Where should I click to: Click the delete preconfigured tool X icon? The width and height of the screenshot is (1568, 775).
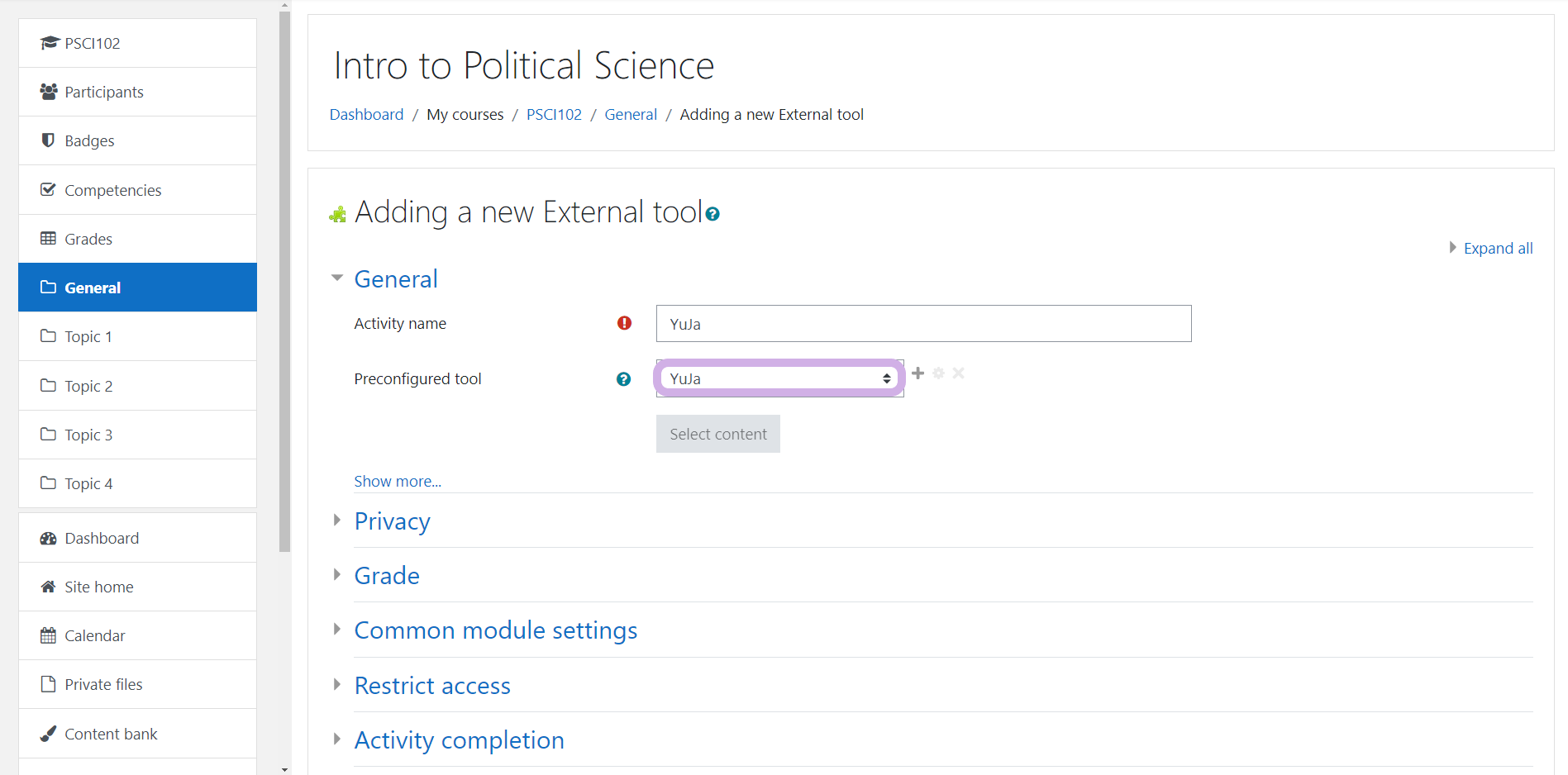pos(958,373)
